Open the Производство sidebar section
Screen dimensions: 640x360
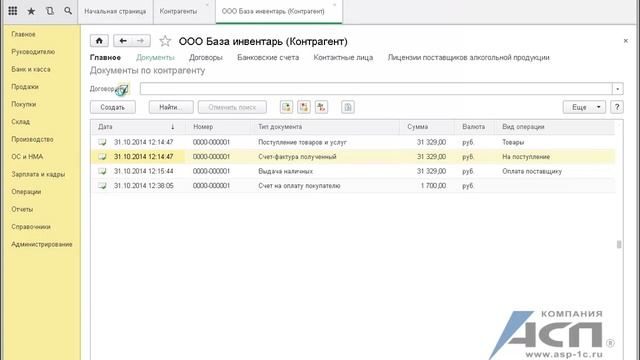click(x=32, y=139)
